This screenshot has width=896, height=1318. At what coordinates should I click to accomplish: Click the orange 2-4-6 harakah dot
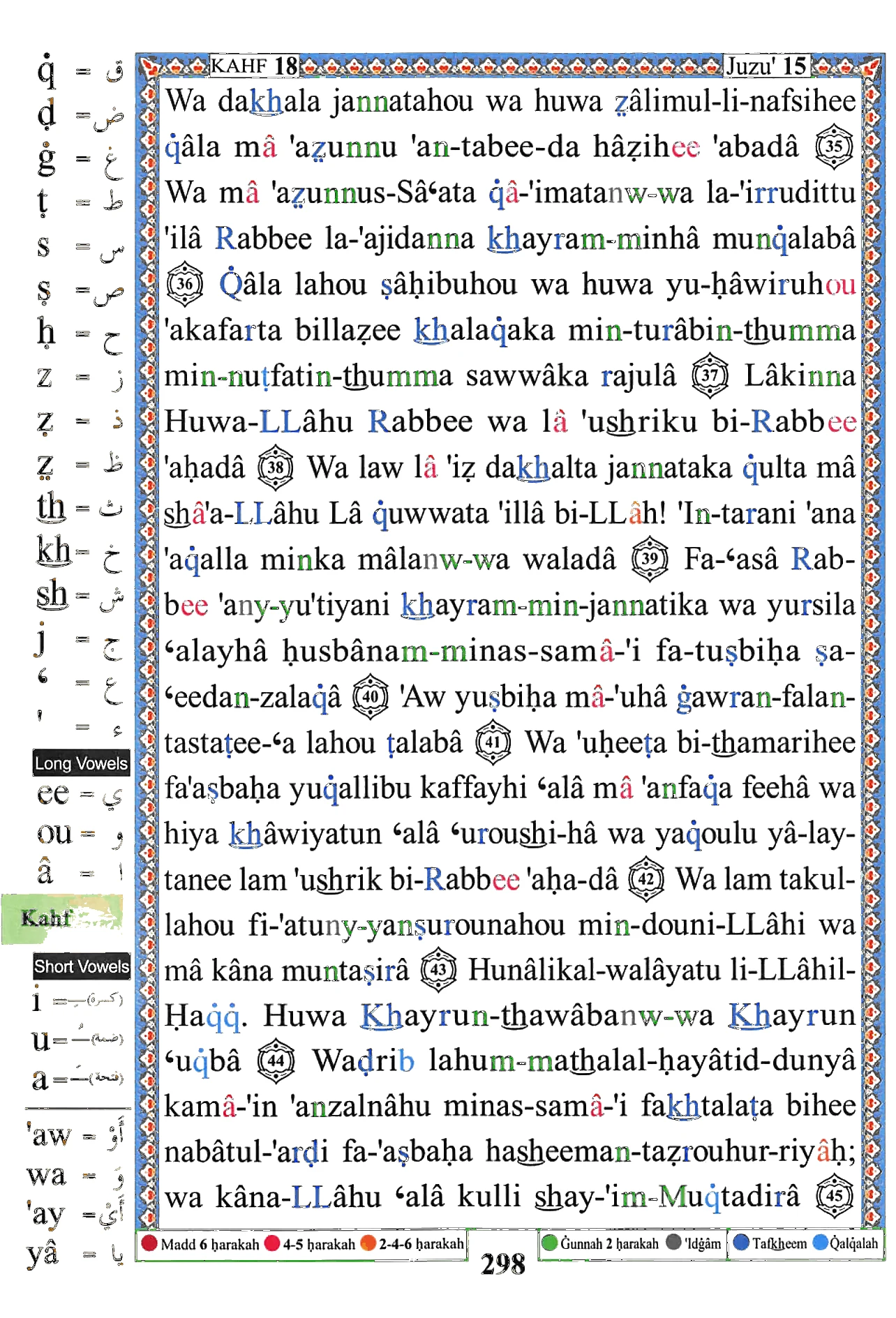(368, 1243)
